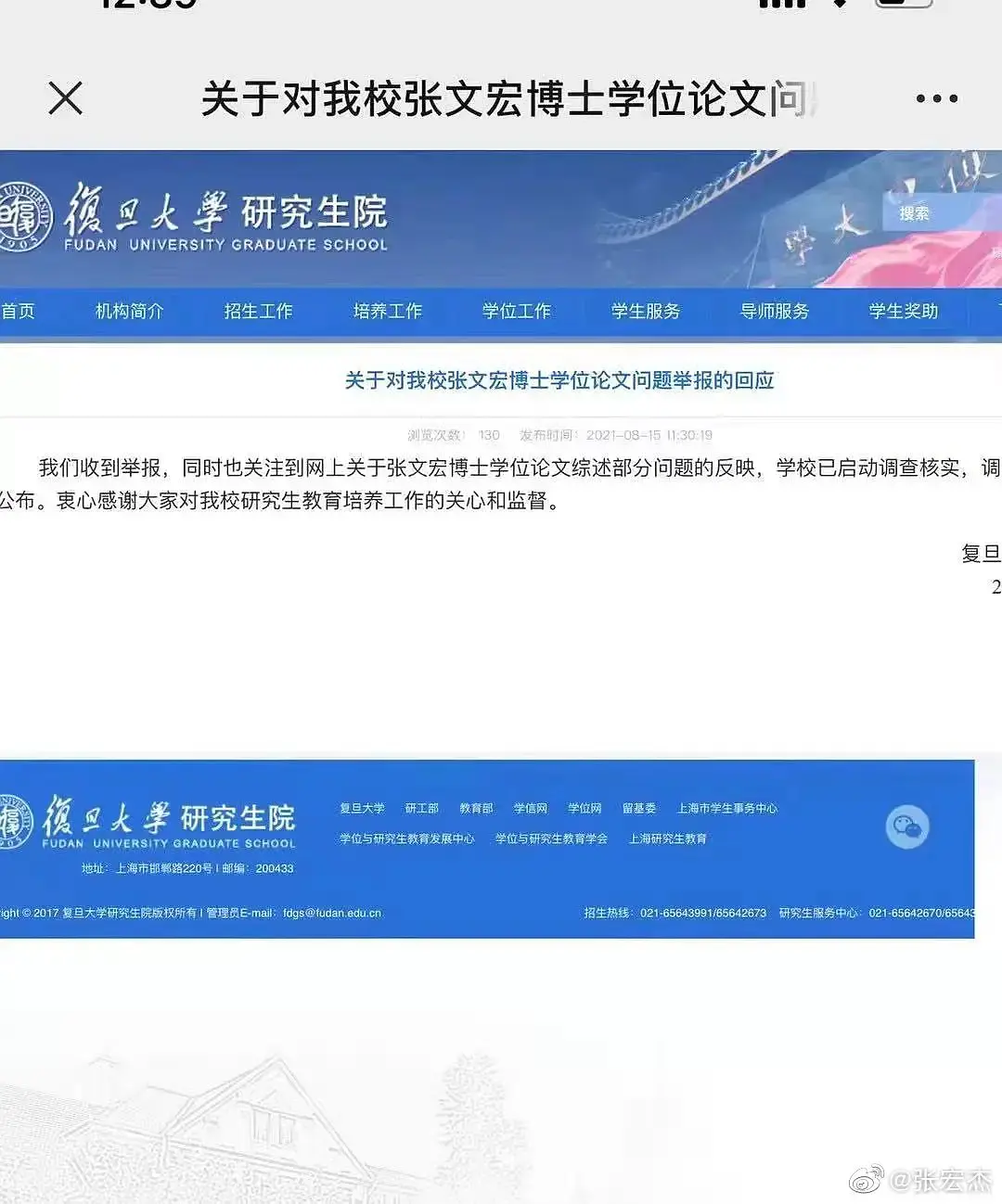Follow the 教育部 footer link

476,808
